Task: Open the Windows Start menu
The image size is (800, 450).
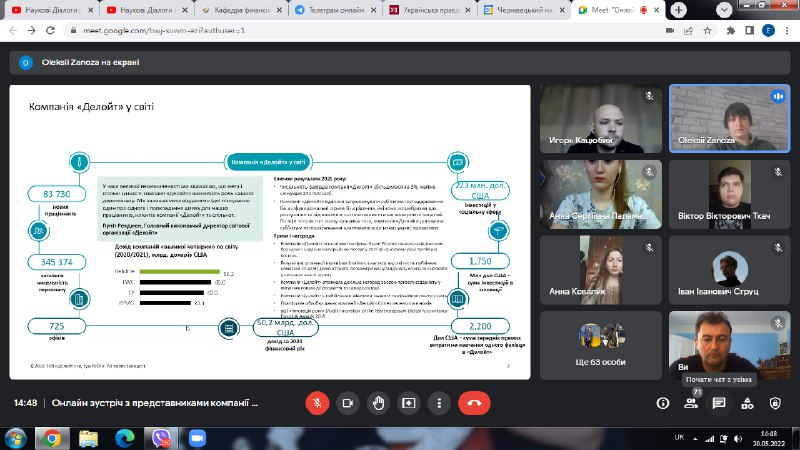Action: pyautogui.click(x=15, y=438)
